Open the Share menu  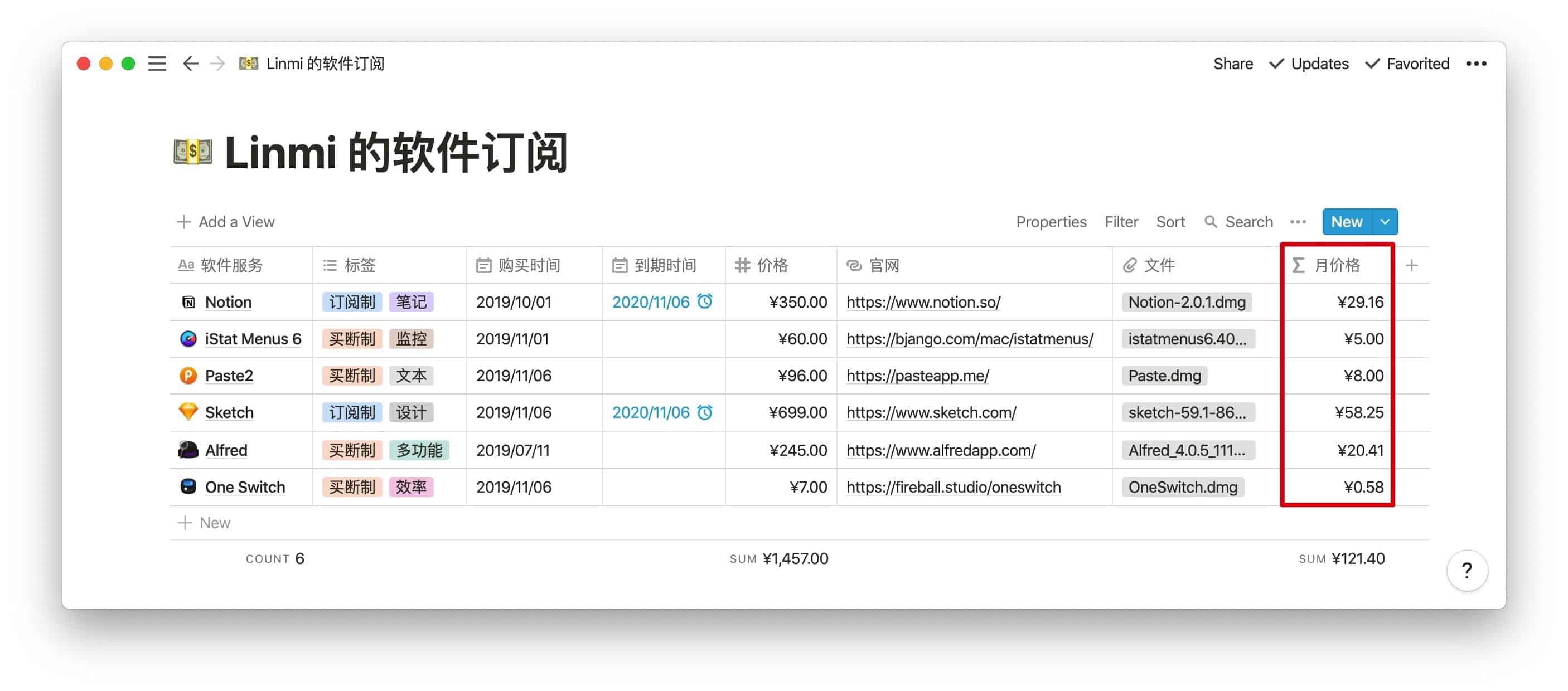point(1233,64)
